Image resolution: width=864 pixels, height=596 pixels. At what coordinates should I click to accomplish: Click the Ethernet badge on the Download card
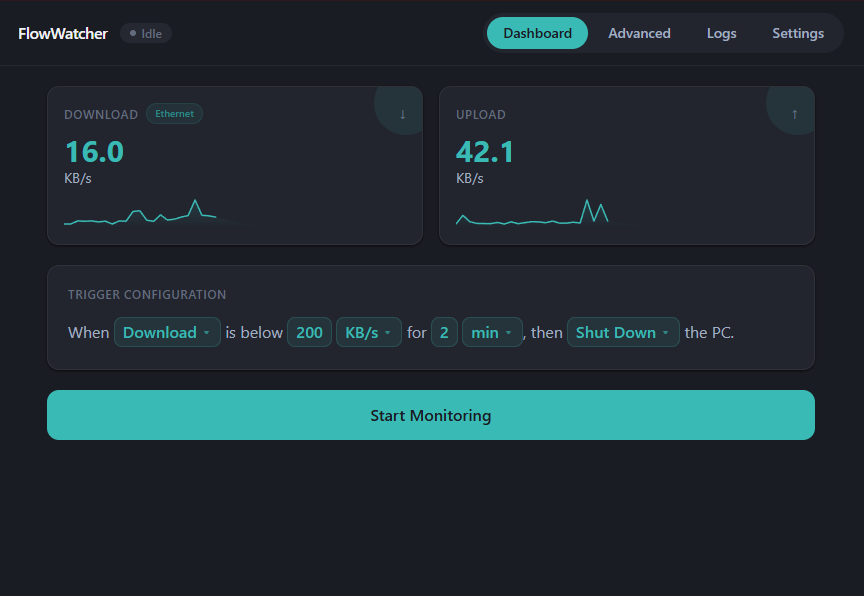click(174, 113)
